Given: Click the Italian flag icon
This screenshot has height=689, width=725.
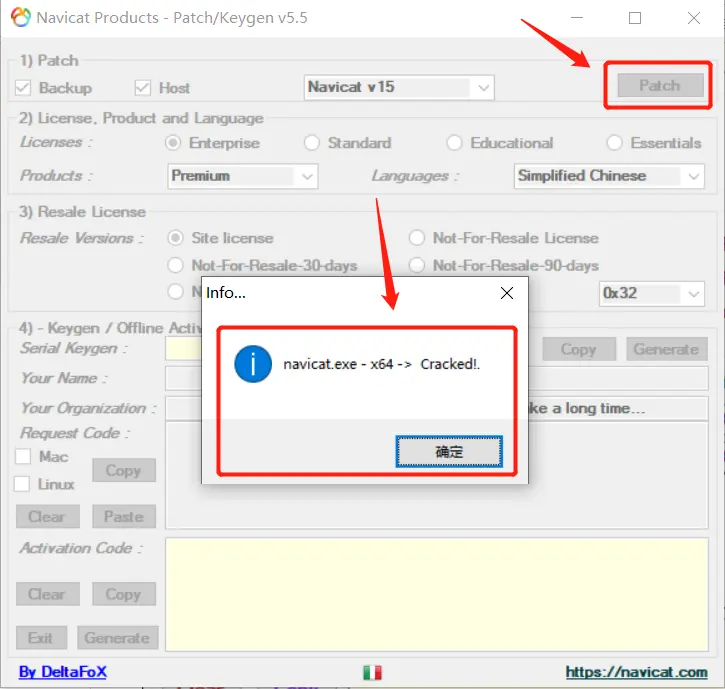Looking at the screenshot, I should click(x=372, y=672).
